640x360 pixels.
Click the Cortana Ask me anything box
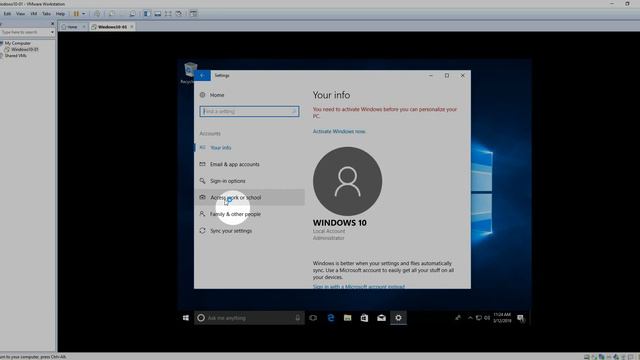(249, 318)
